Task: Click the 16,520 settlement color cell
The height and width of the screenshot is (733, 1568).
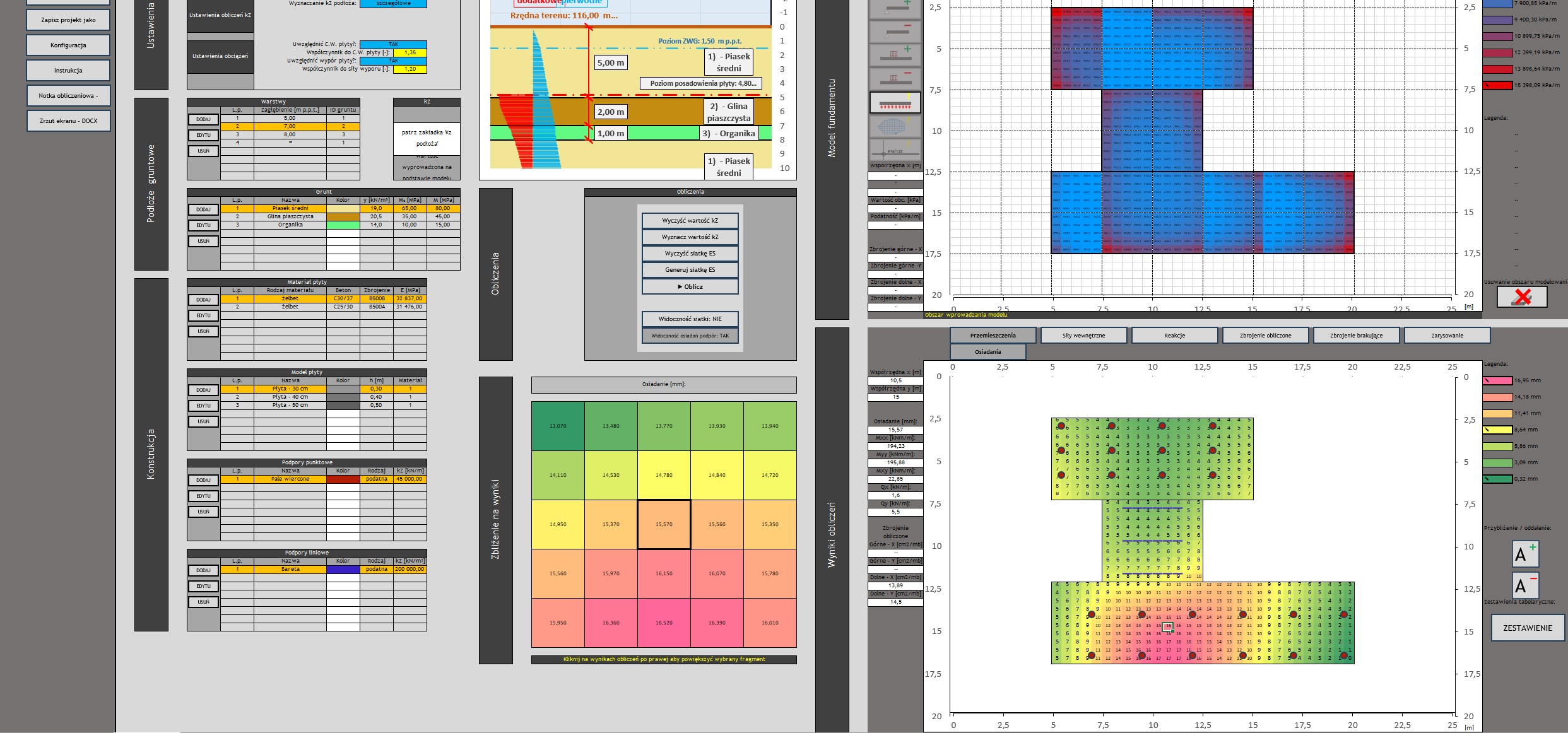Action: click(x=664, y=623)
